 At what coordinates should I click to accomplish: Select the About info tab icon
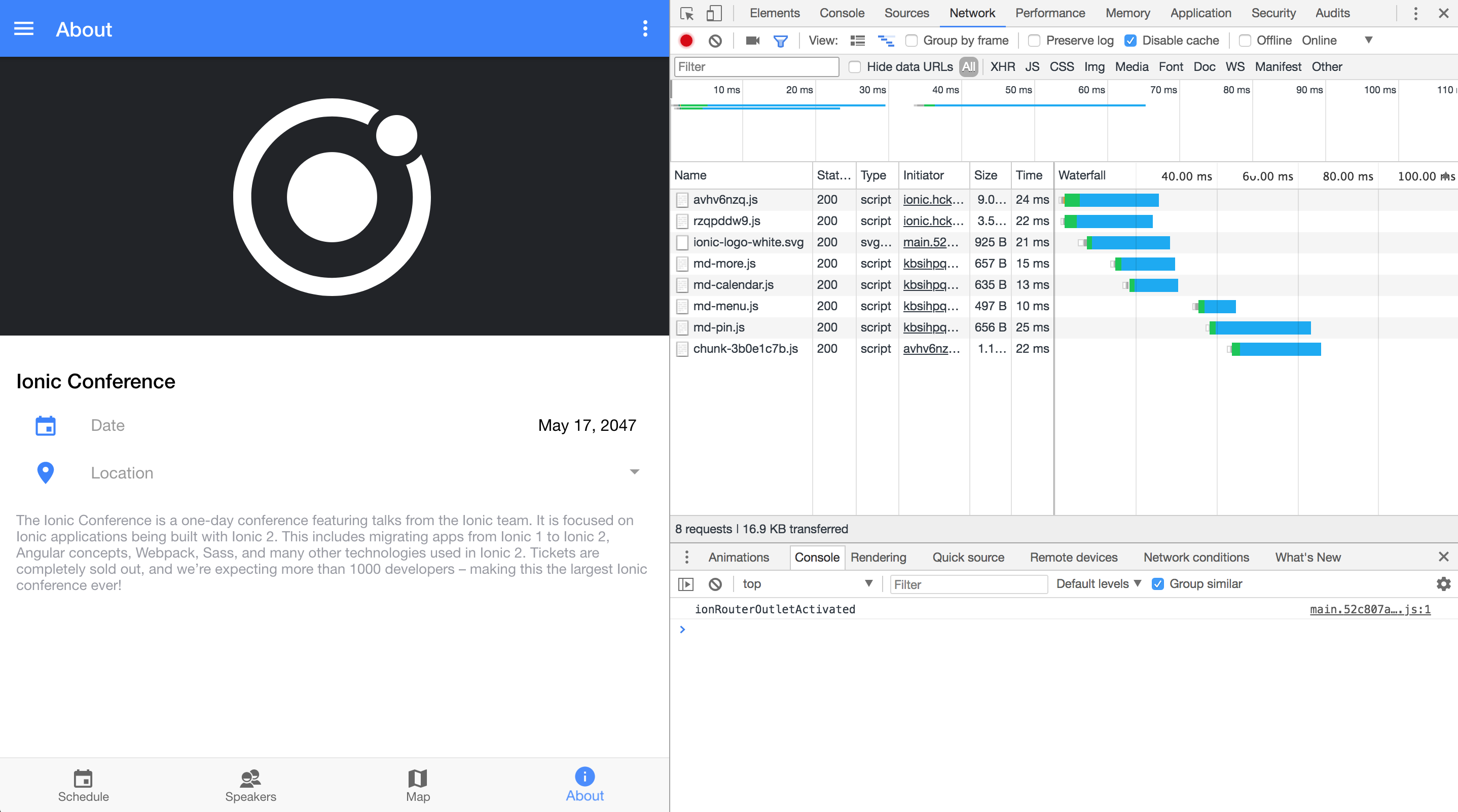[585, 777]
